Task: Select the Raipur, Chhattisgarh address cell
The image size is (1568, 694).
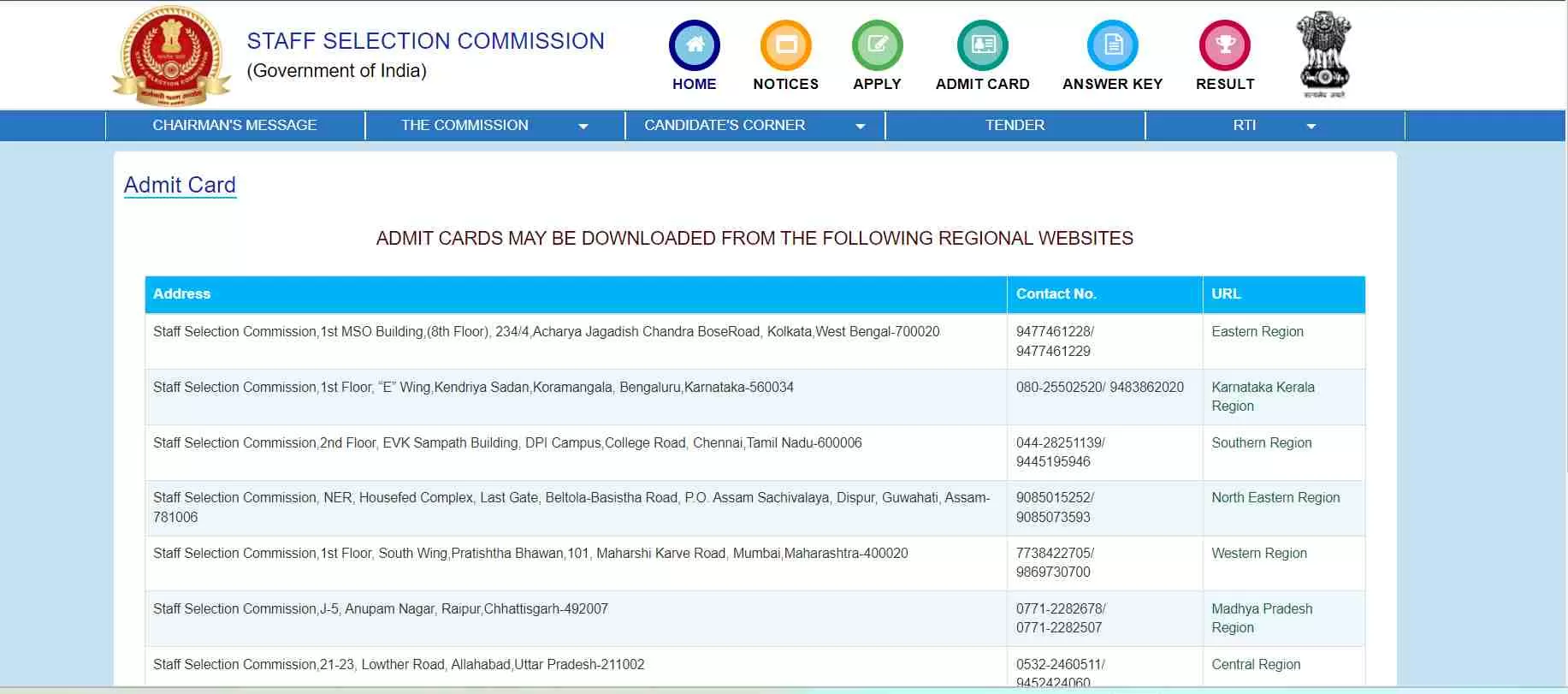Action: [576, 619]
